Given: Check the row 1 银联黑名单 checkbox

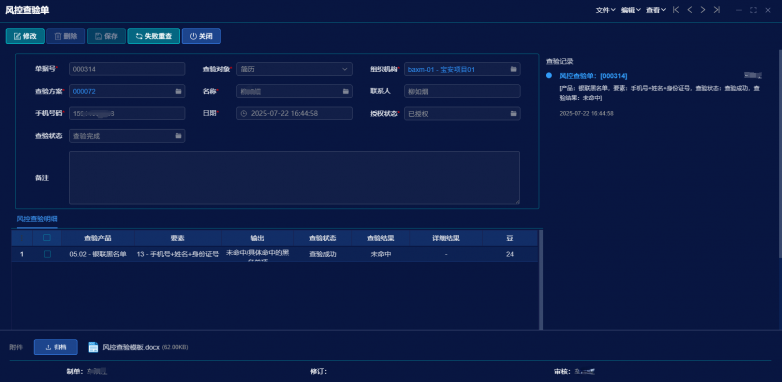Looking at the screenshot, I should click(x=47, y=254).
